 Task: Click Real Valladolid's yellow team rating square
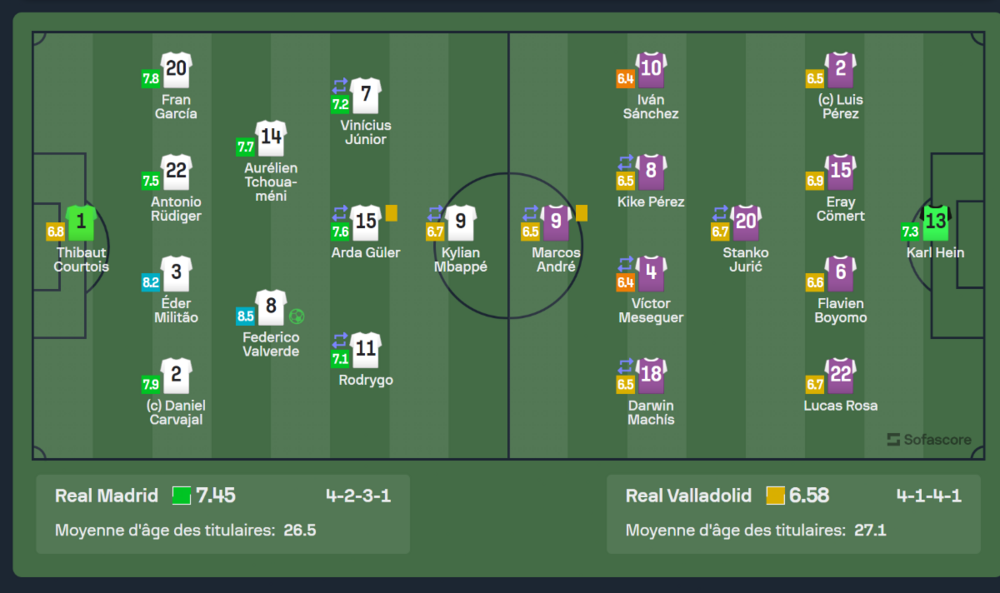click(x=775, y=495)
